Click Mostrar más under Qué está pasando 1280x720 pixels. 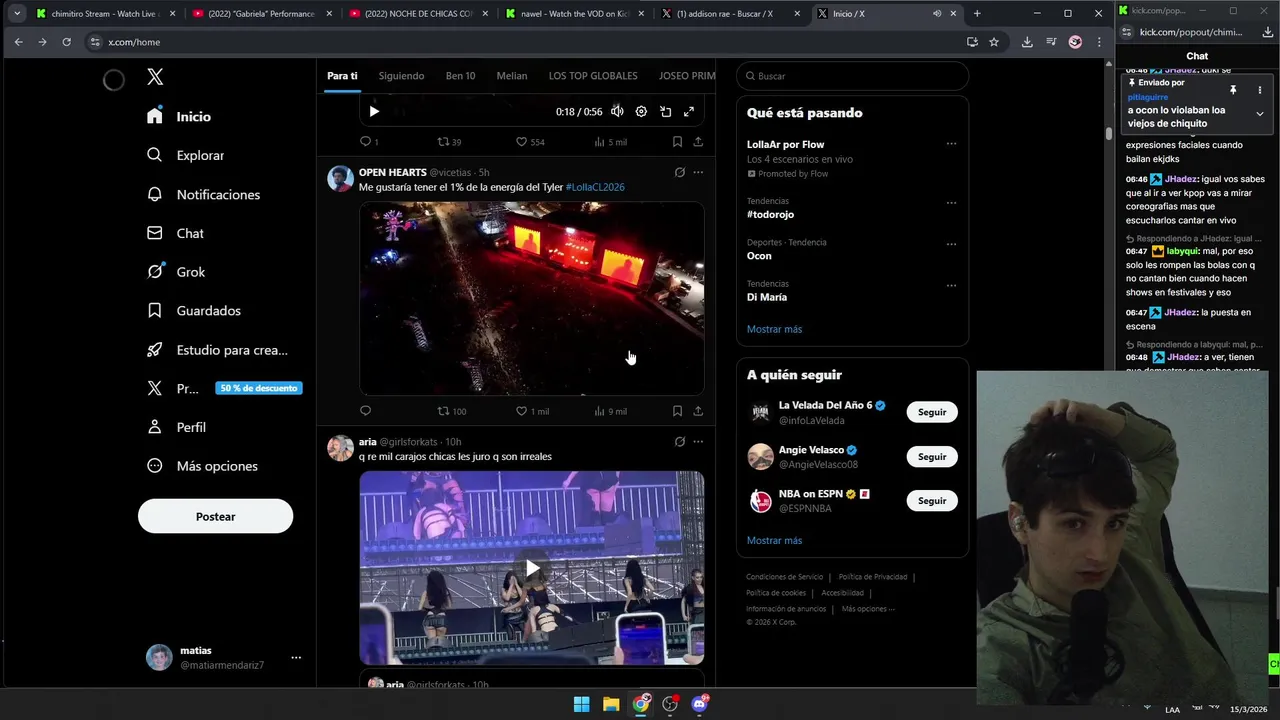click(x=774, y=329)
